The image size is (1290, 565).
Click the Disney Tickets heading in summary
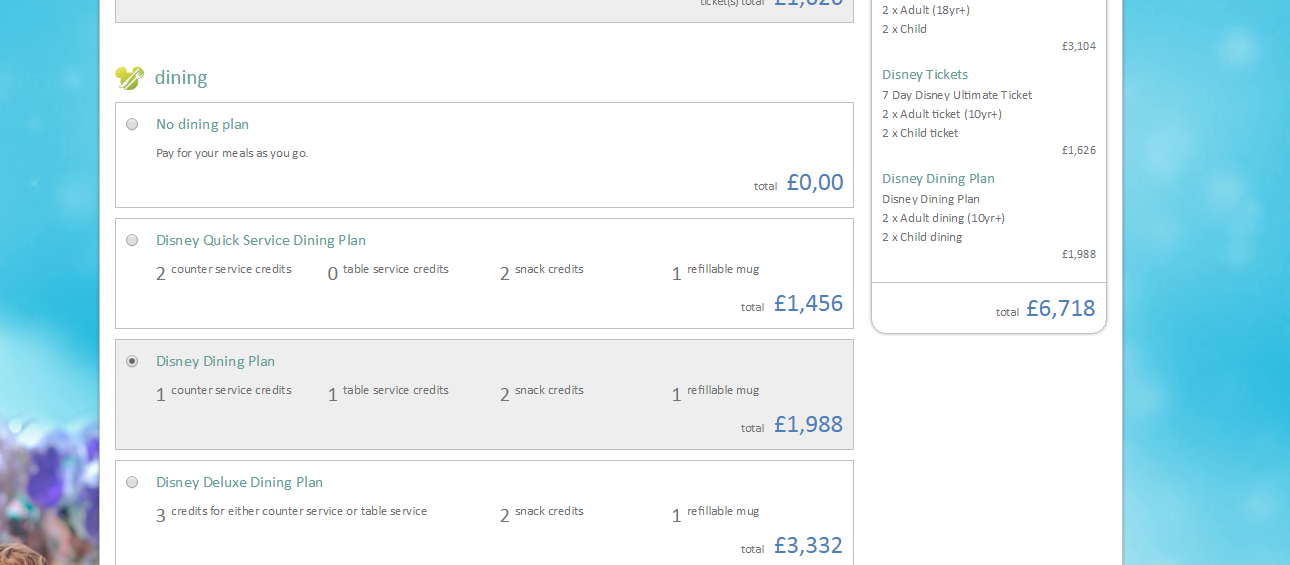pos(925,75)
